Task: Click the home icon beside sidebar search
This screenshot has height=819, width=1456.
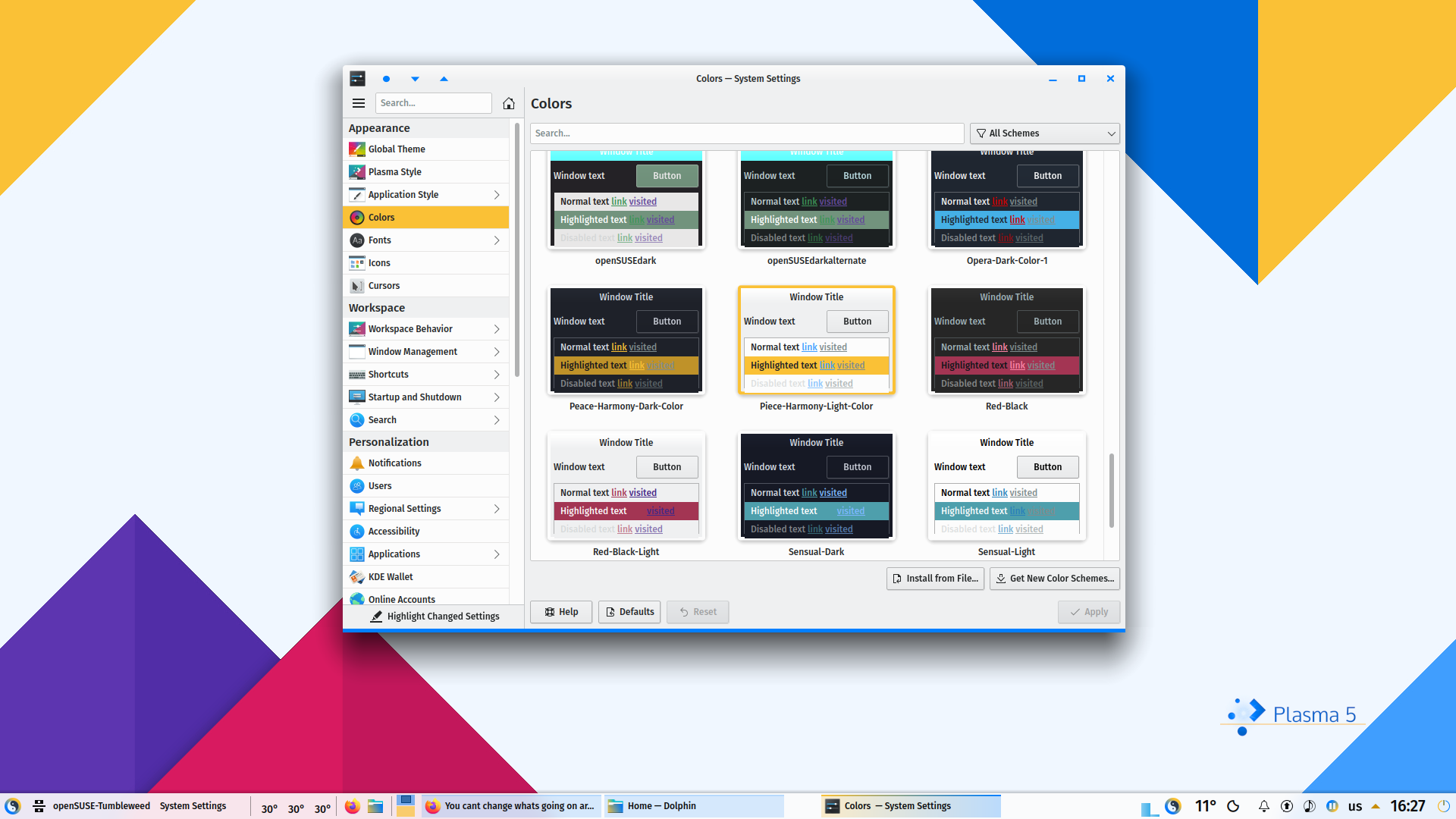Action: 509,103
